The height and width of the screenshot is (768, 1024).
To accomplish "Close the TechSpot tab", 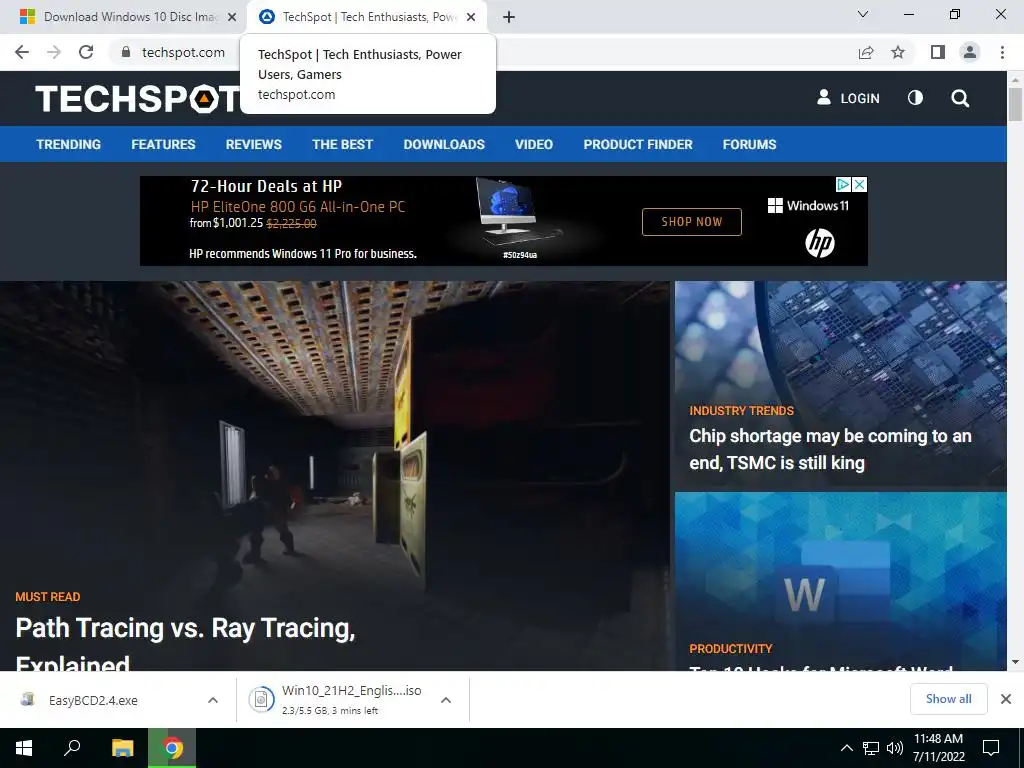I will tap(471, 17).
